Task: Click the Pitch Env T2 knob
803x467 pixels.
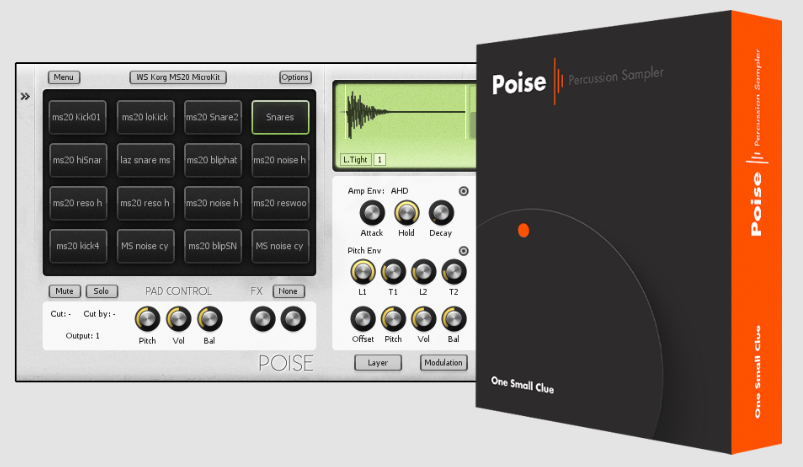Action: 454,272
